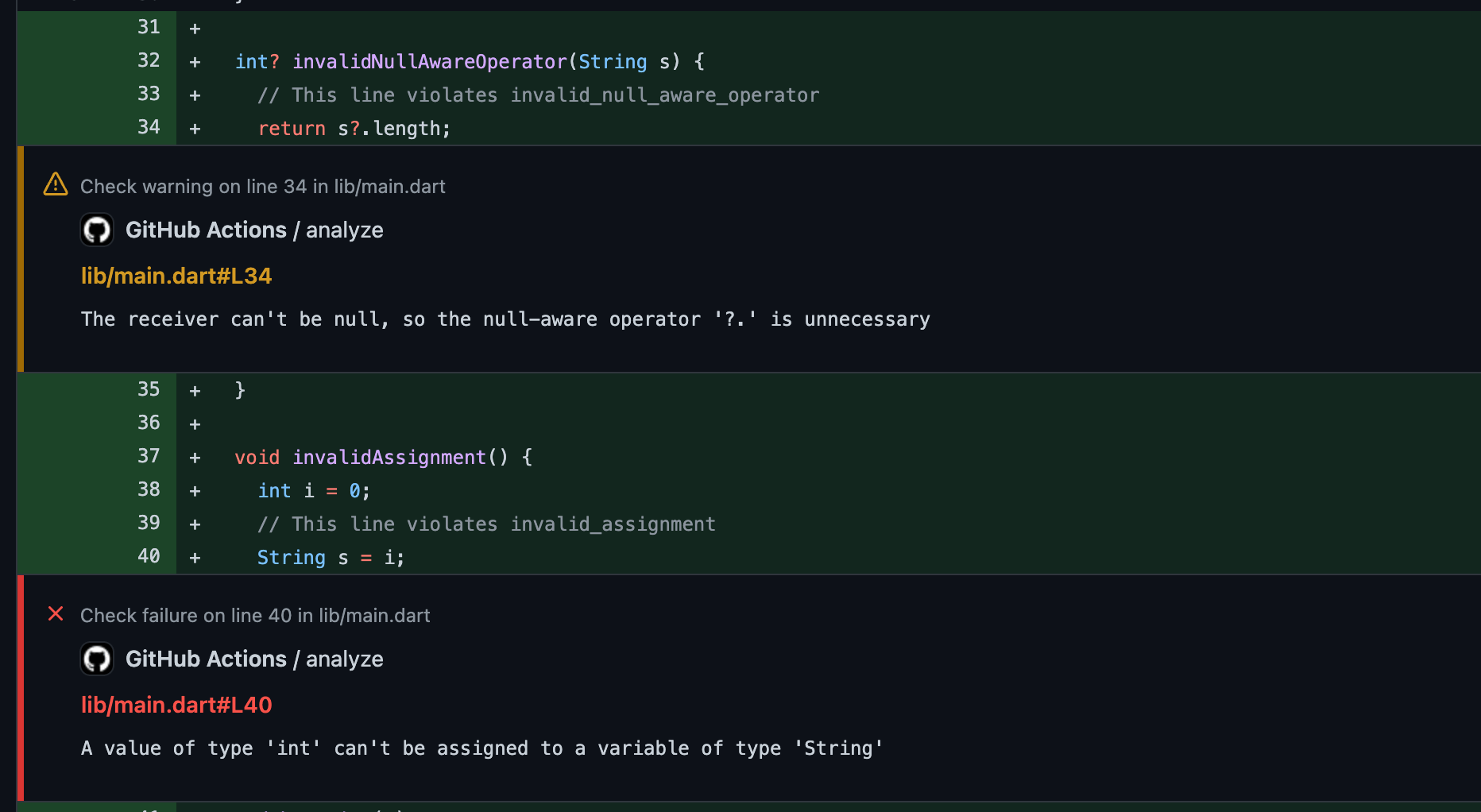Viewport: 1481px width, 812px height.
Task: Click the check warning header text for line 34
Action: [x=262, y=186]
